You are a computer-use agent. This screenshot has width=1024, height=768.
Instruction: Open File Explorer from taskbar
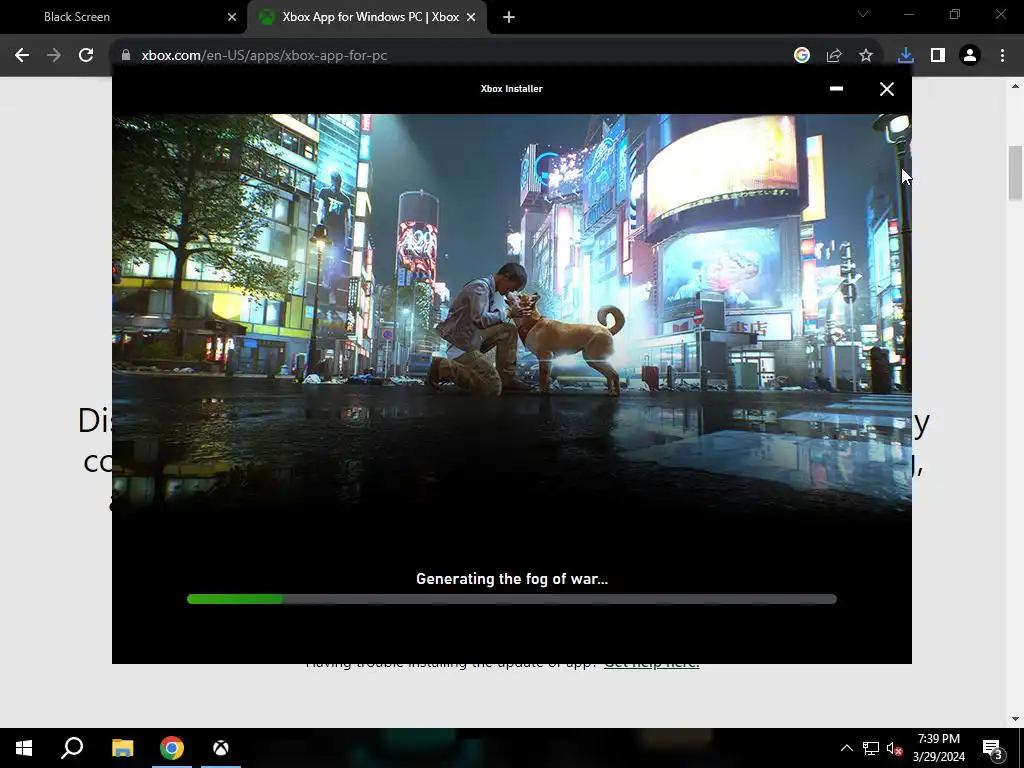[122, 748]
